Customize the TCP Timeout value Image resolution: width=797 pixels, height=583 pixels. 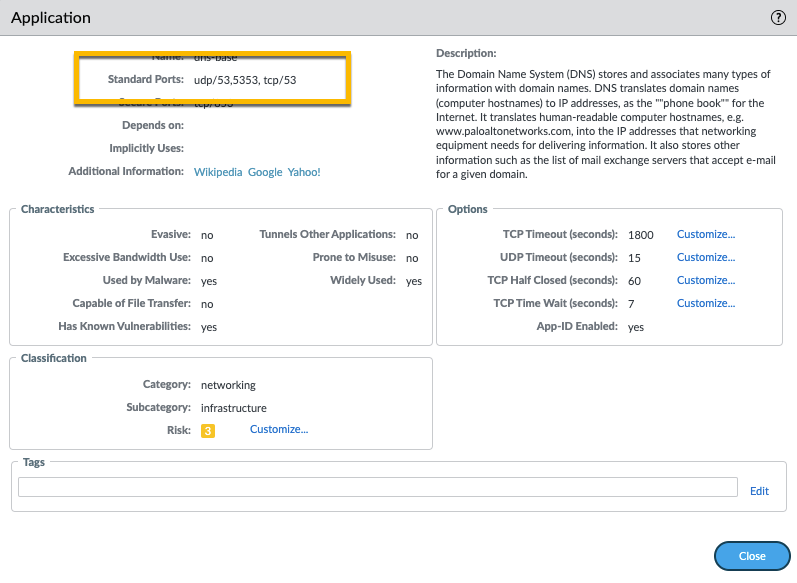706,234
